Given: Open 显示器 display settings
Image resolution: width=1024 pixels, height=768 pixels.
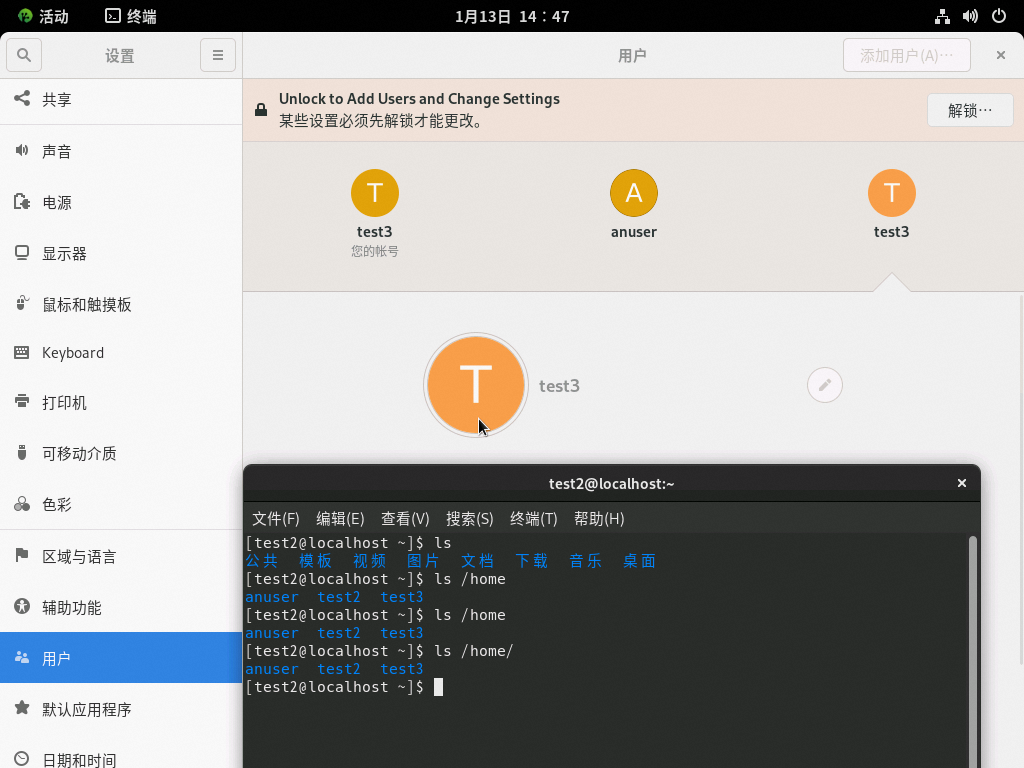Looking at the screenshot, I should point(64,254).
